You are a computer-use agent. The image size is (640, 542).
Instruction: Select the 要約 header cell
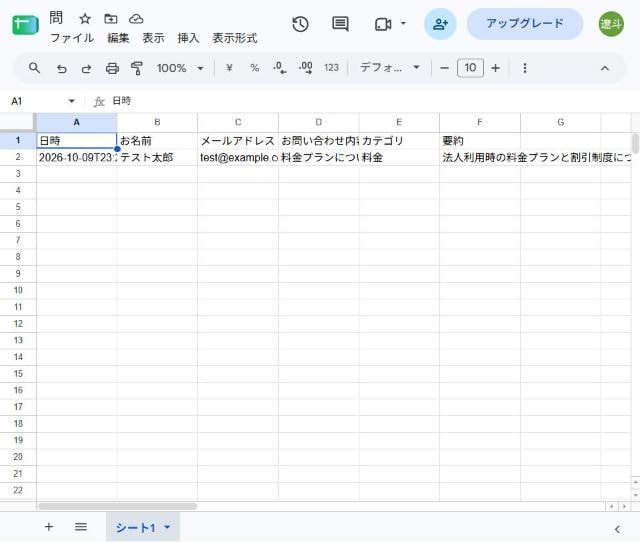[x=480, y=141]
